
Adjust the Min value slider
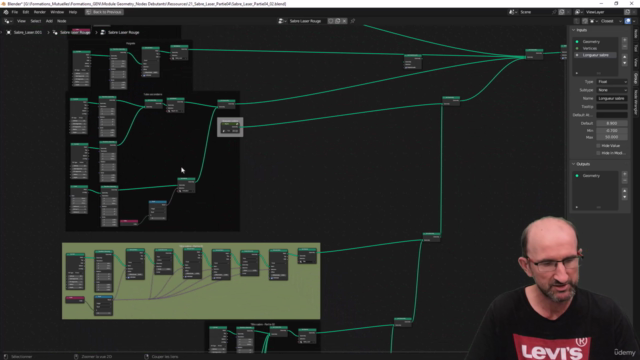click(612, 131)
